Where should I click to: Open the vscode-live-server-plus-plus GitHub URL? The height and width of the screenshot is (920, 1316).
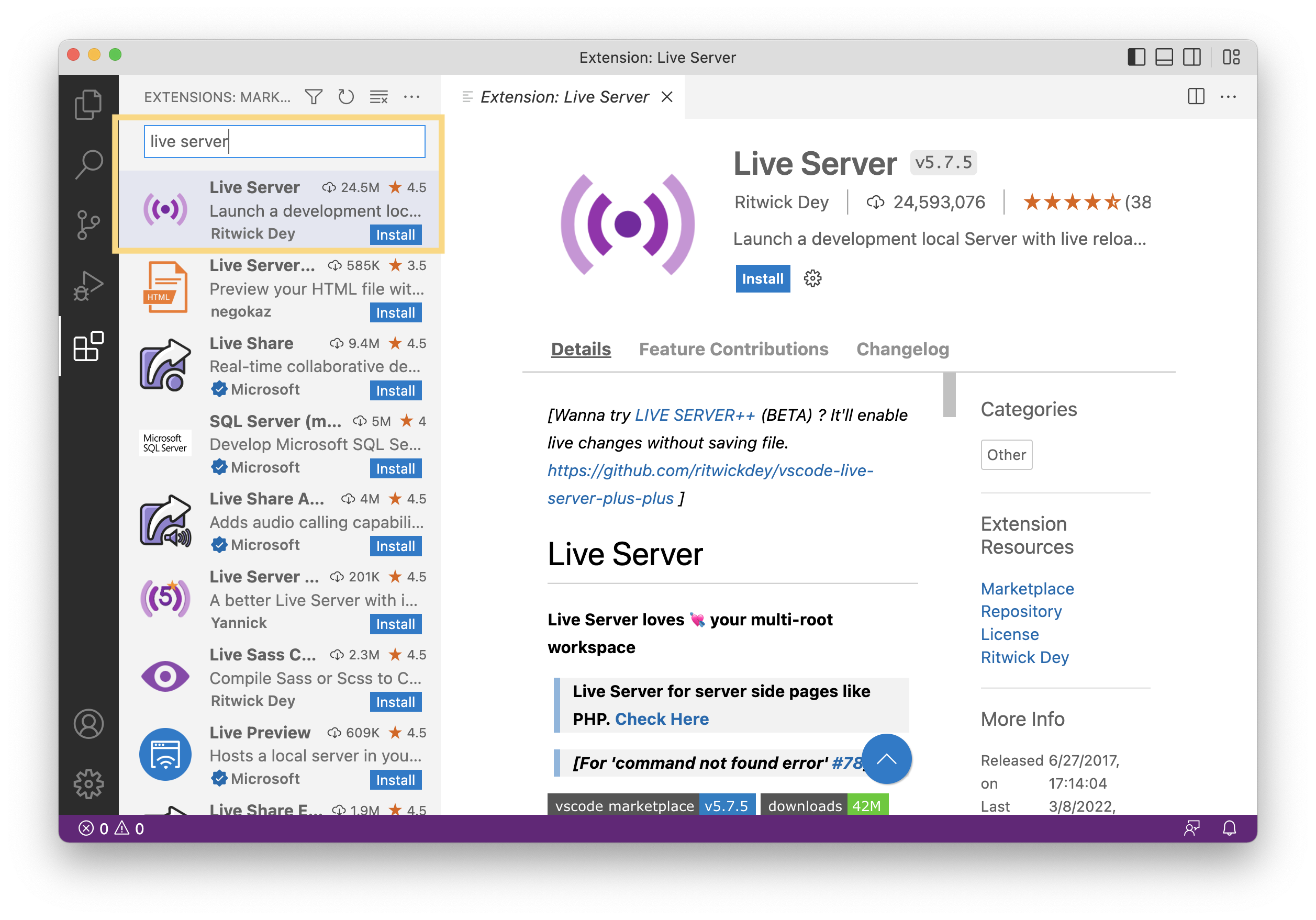point(710,484)
